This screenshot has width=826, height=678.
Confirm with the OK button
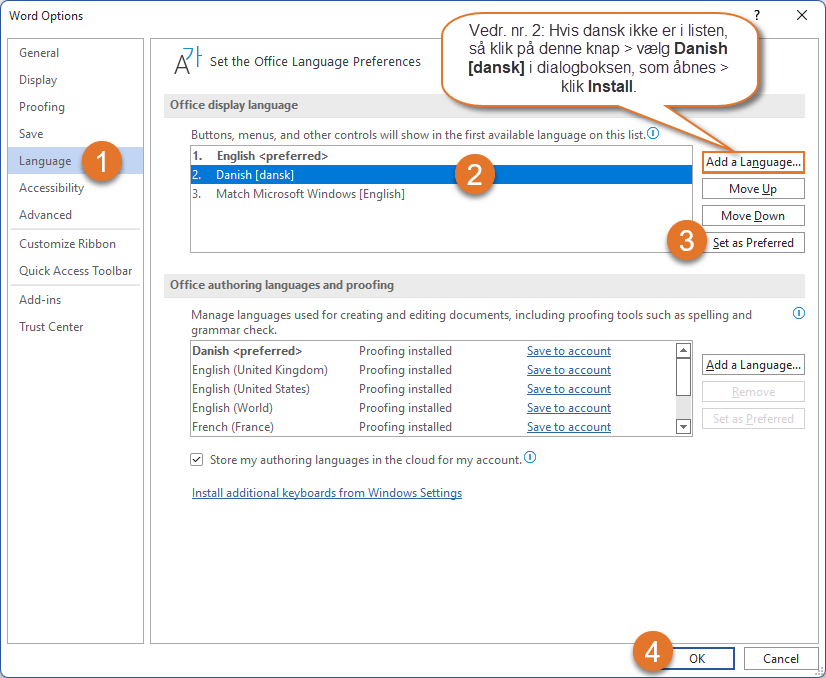click(697, 659)
